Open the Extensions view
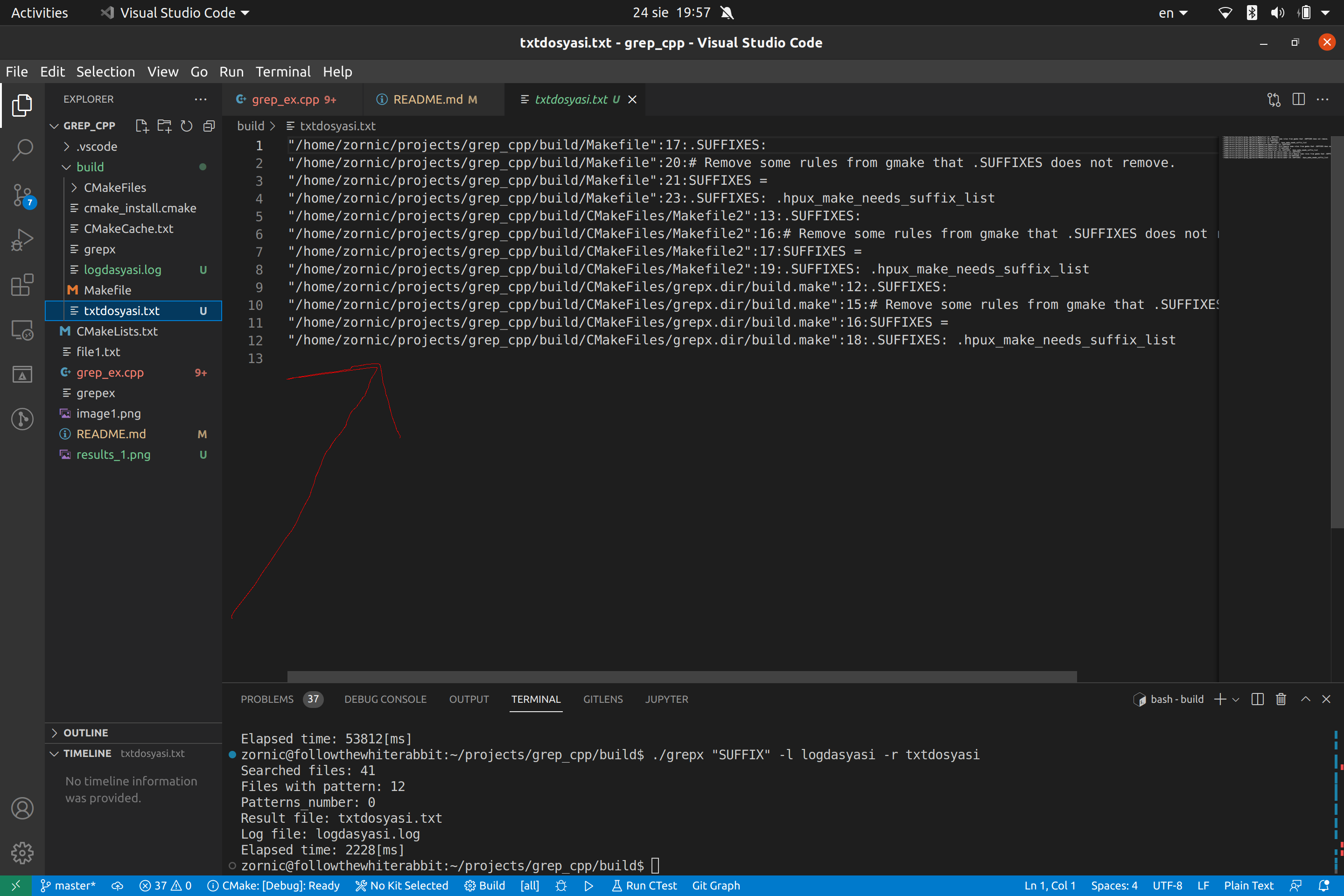This screenshot has width=1344, height=896. pyautogui.click(x=22, y=285)
